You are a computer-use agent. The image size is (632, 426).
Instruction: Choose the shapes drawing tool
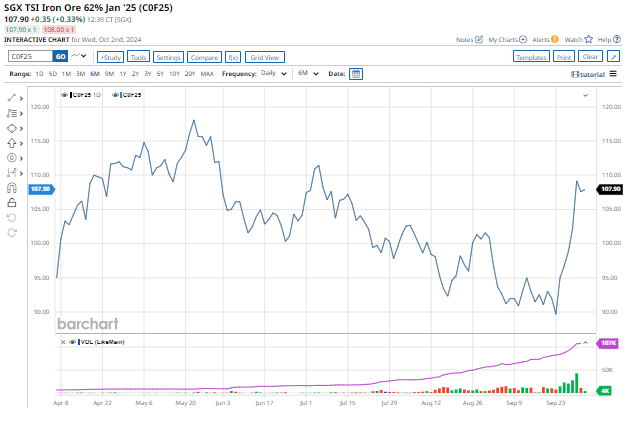tap(12, 128)
